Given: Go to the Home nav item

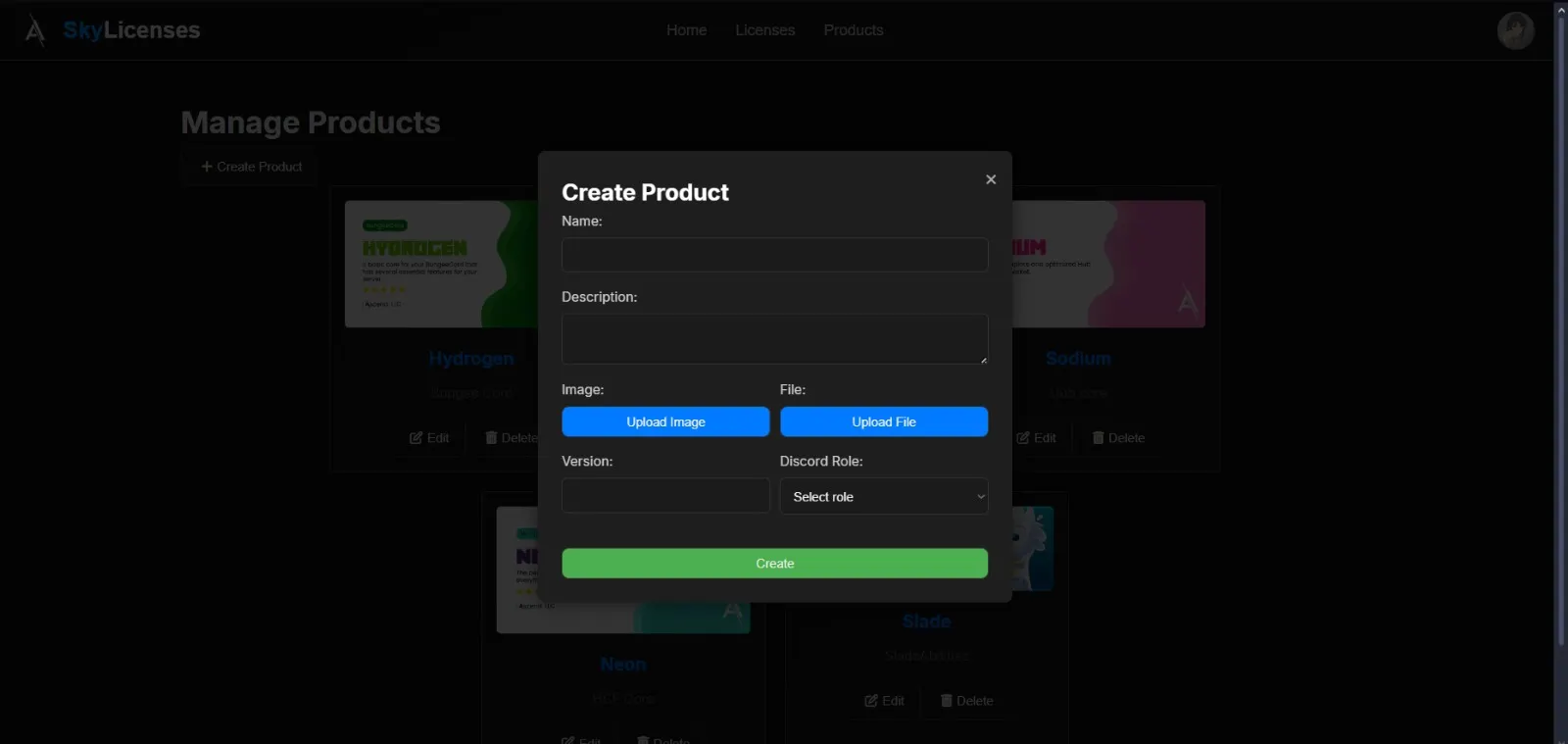Looking at the screenshot, I should point(686,30).
